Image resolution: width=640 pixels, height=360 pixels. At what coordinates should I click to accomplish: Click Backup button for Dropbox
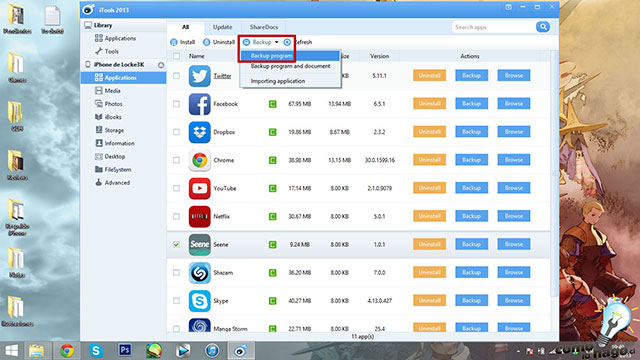(471, 132)
